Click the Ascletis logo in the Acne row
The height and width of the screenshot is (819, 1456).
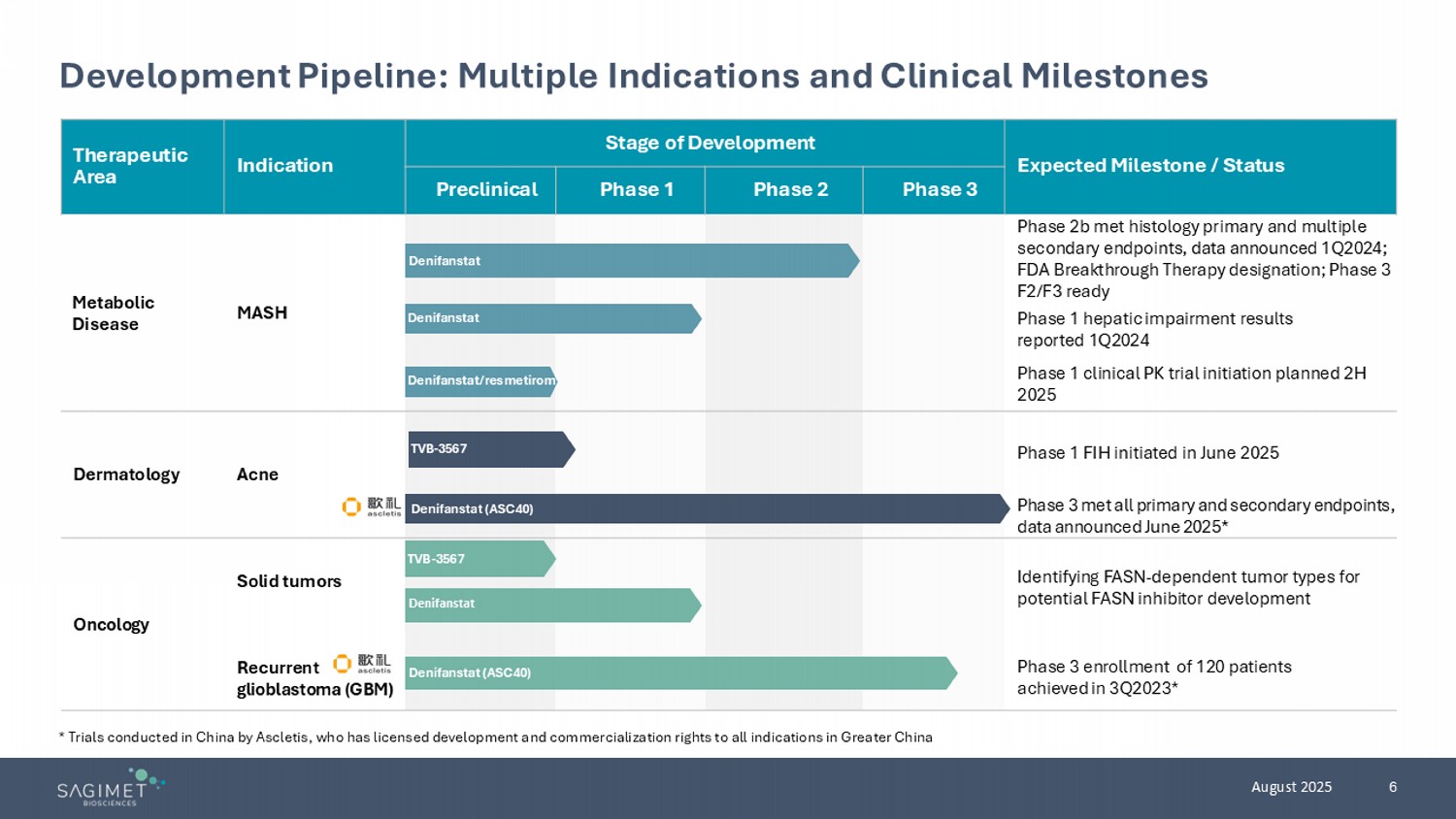click(372, 507)
